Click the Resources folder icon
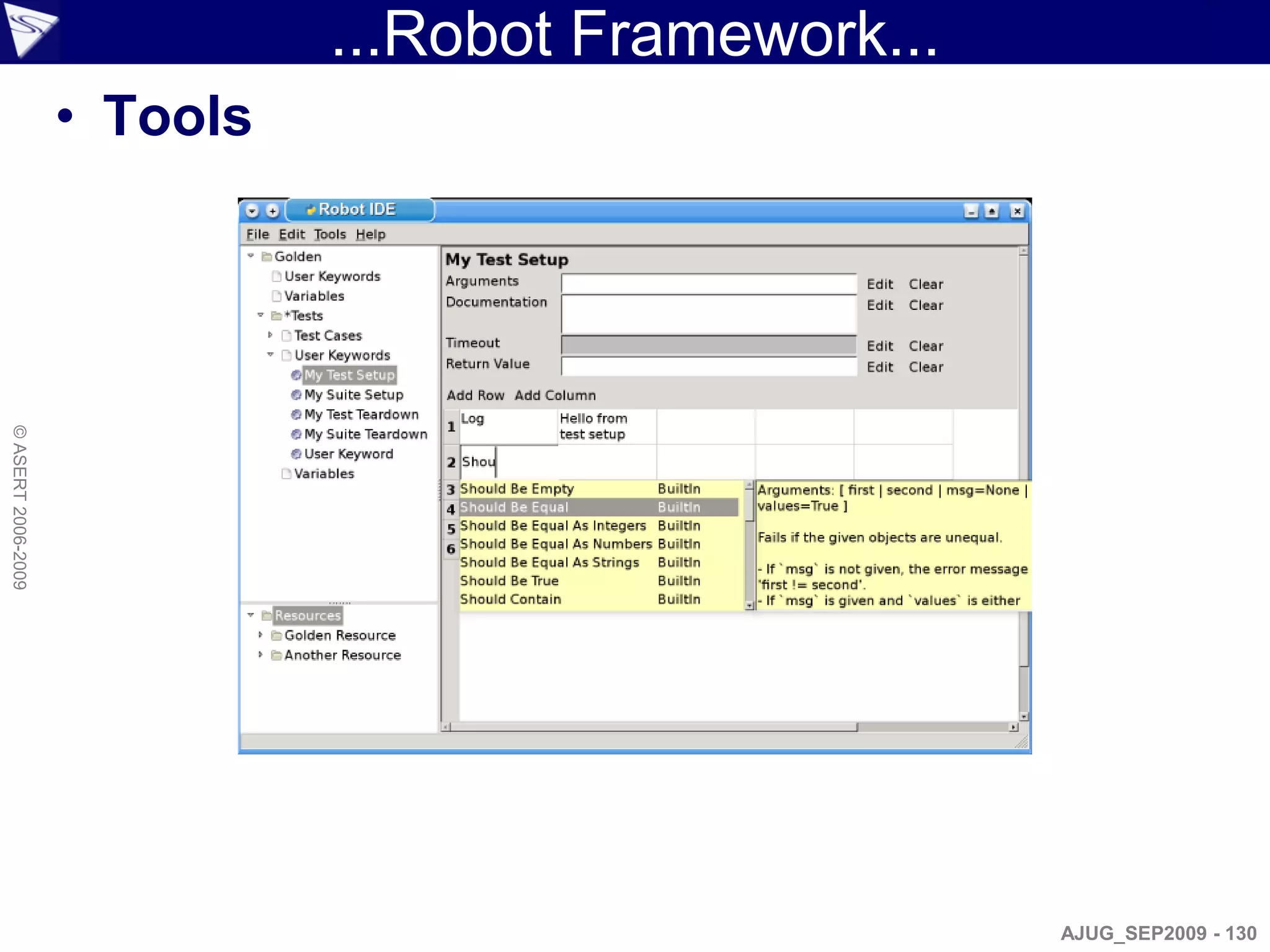 click(267, 615)
